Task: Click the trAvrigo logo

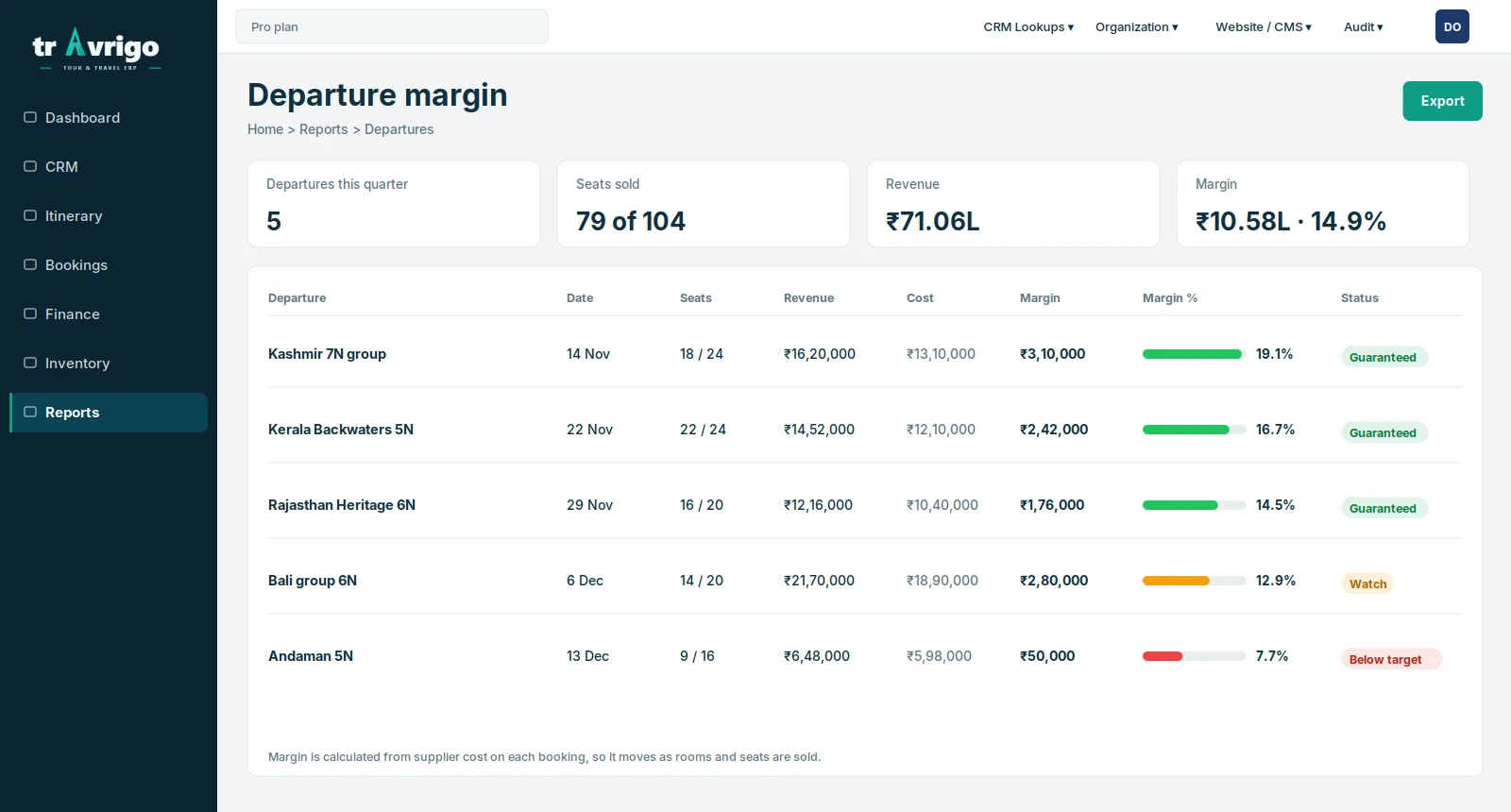Action: [x=96, y=49]
